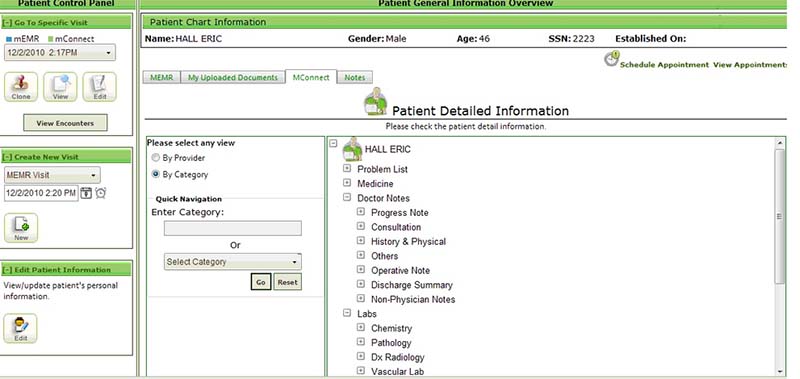Click the alarm clock icon beside visit date

coord(101,193)
